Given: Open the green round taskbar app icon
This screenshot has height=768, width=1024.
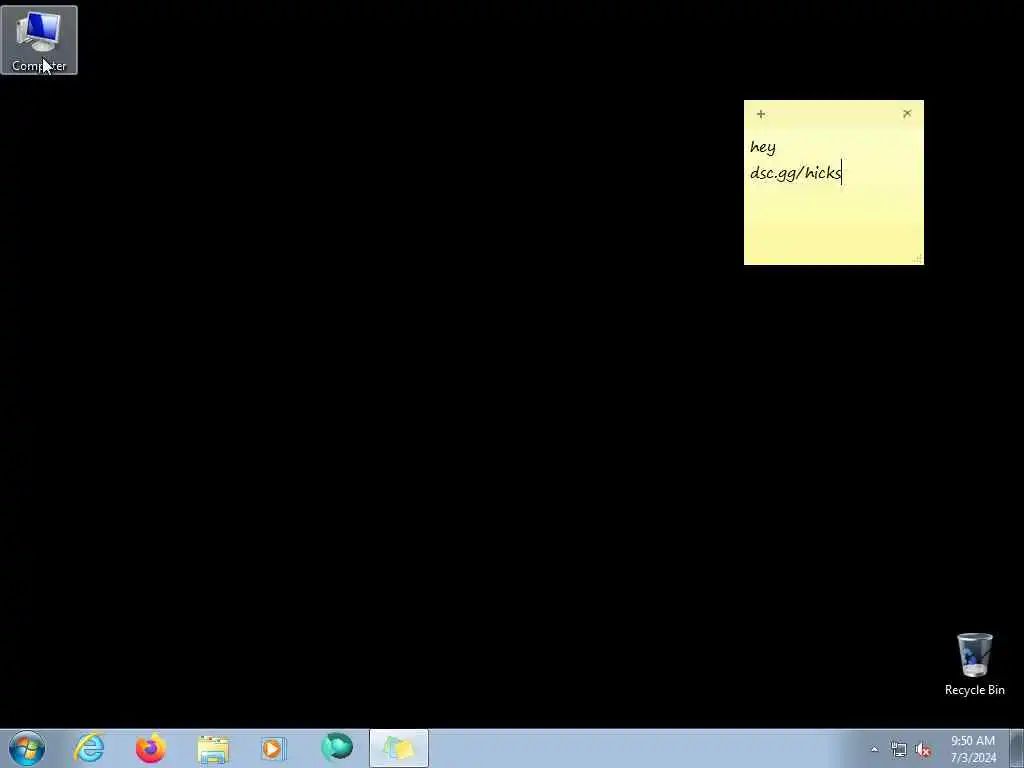Looking at the screenshot, I should [337, 748].
